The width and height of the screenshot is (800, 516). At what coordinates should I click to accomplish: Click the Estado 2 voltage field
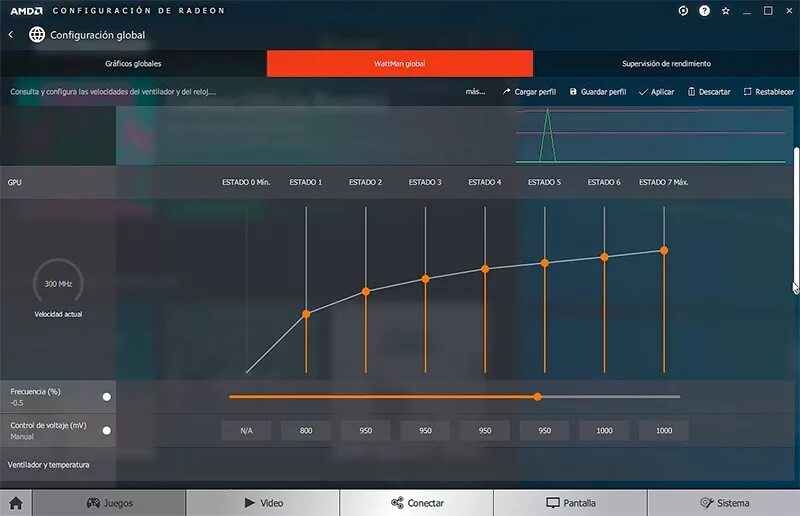click(x=365, y=431)
